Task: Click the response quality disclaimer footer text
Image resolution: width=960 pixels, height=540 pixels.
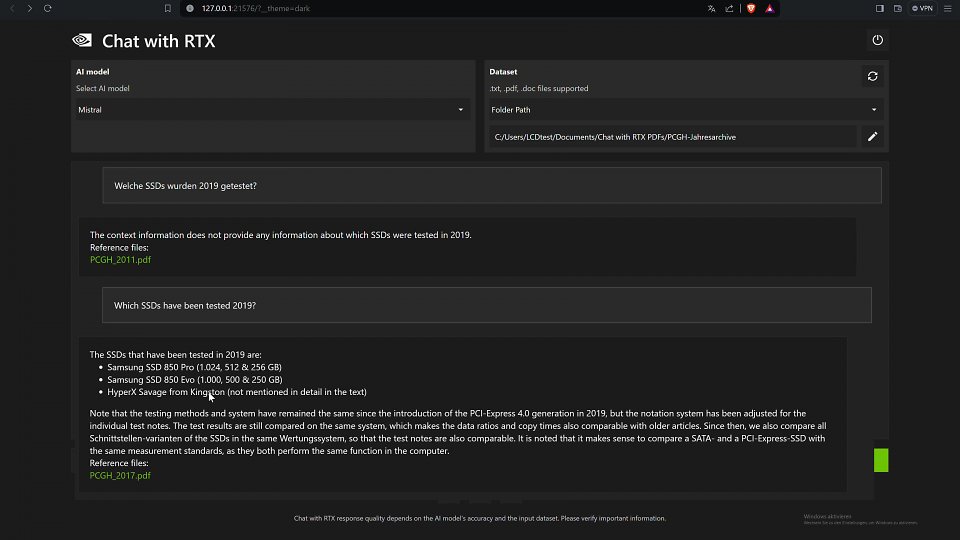Action: 479,518
